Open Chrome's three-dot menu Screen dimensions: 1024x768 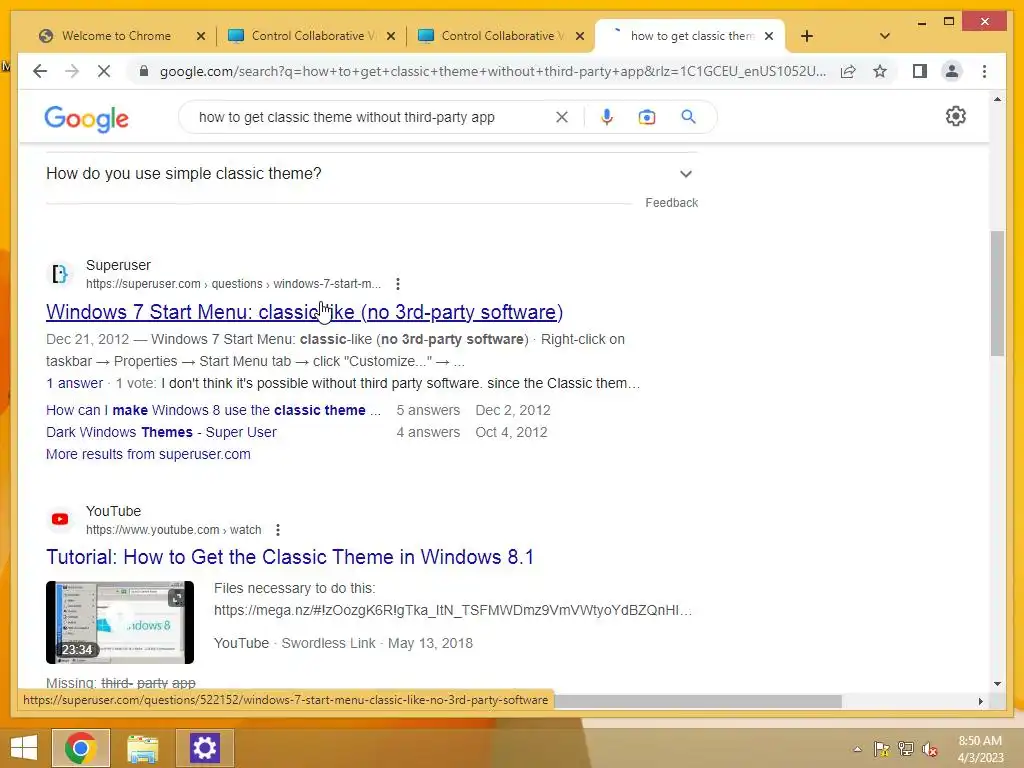coord(984,71)
